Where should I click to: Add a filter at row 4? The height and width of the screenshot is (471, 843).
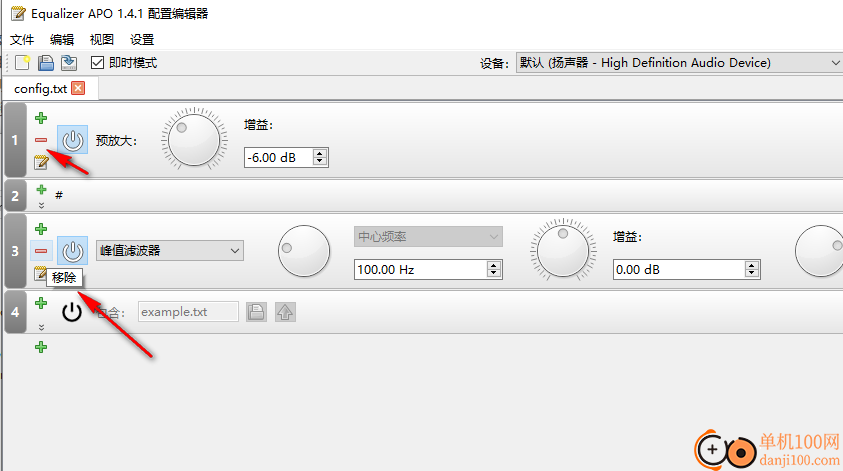[x=41, y=303]
